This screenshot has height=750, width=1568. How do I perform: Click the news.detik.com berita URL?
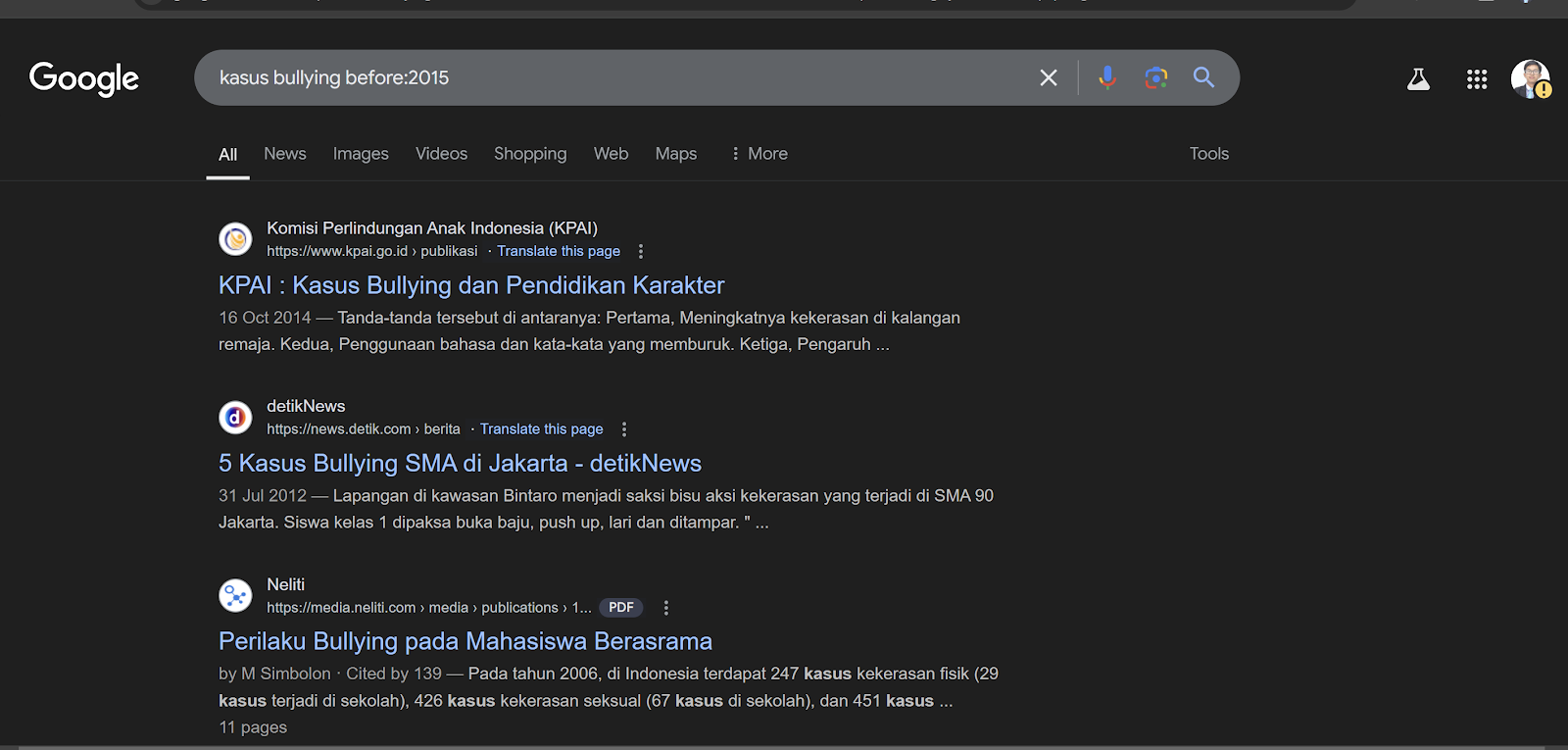364,429
